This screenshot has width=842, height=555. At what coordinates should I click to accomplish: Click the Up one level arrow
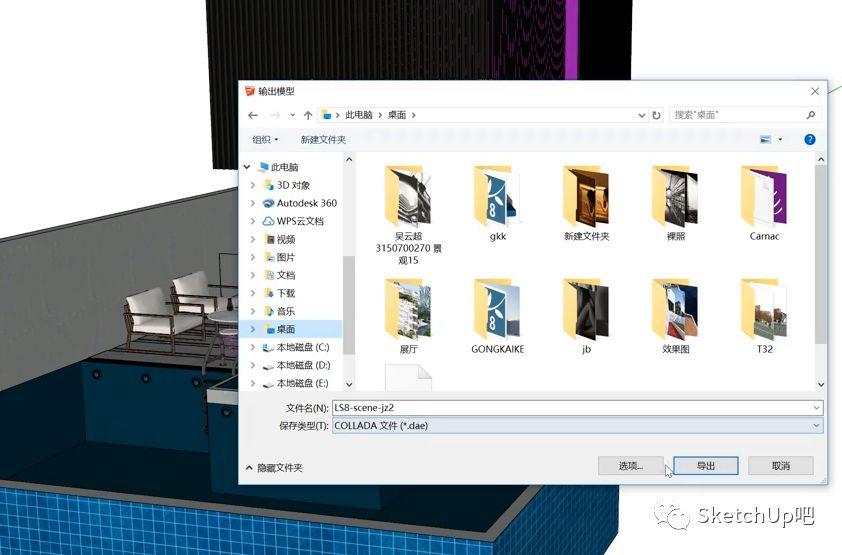[308, 115]
